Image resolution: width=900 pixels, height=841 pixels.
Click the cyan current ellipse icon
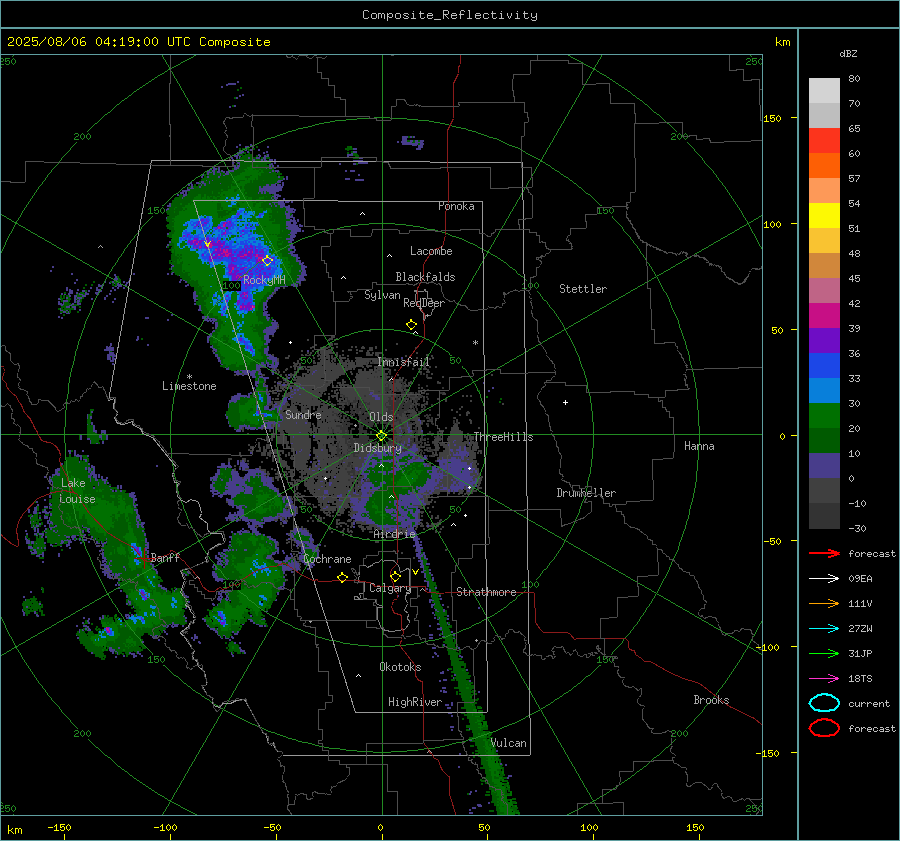pyautogui.click(x=824, y=703)
